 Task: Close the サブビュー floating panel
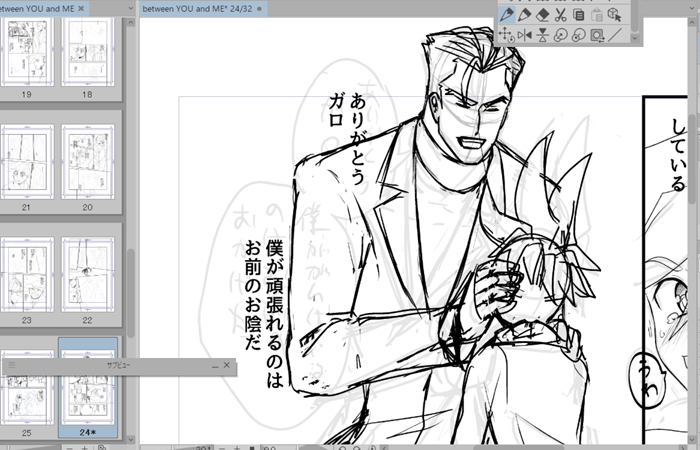[x=227, y=365]
